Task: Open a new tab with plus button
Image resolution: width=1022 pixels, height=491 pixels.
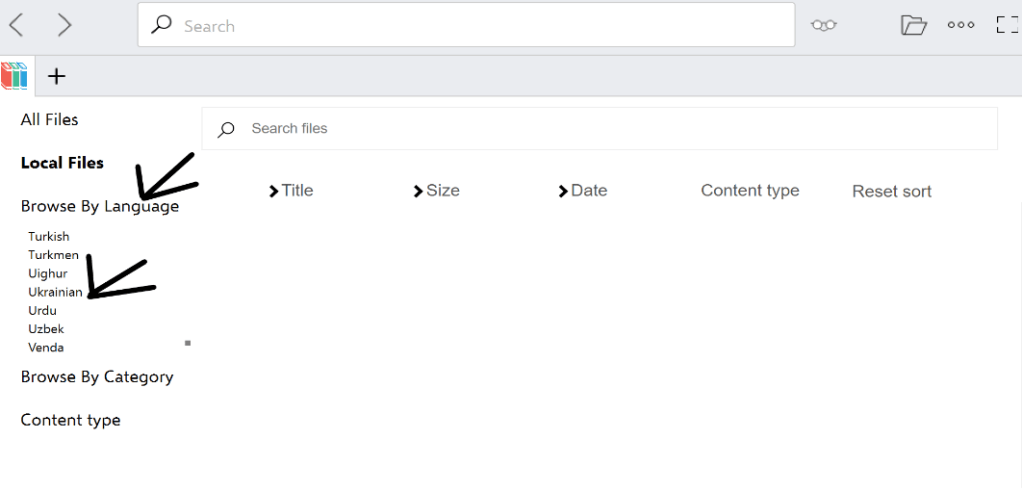Action: coord(57,76)
